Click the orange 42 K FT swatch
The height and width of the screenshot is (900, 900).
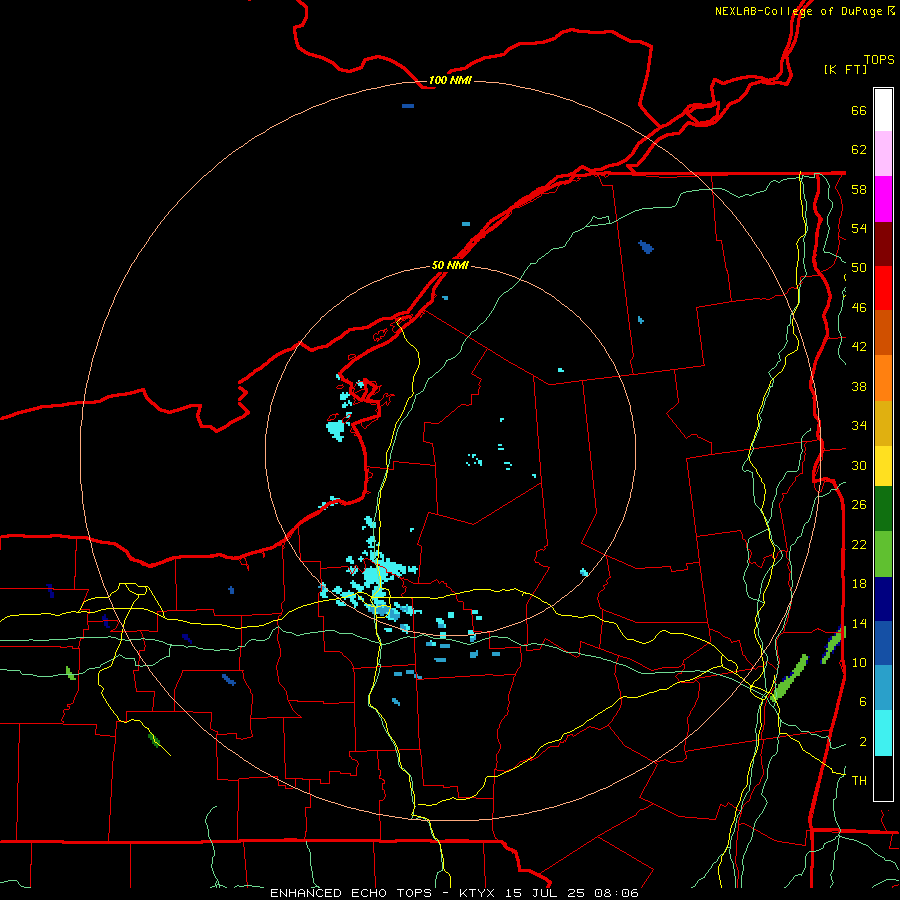coord(883,377)
